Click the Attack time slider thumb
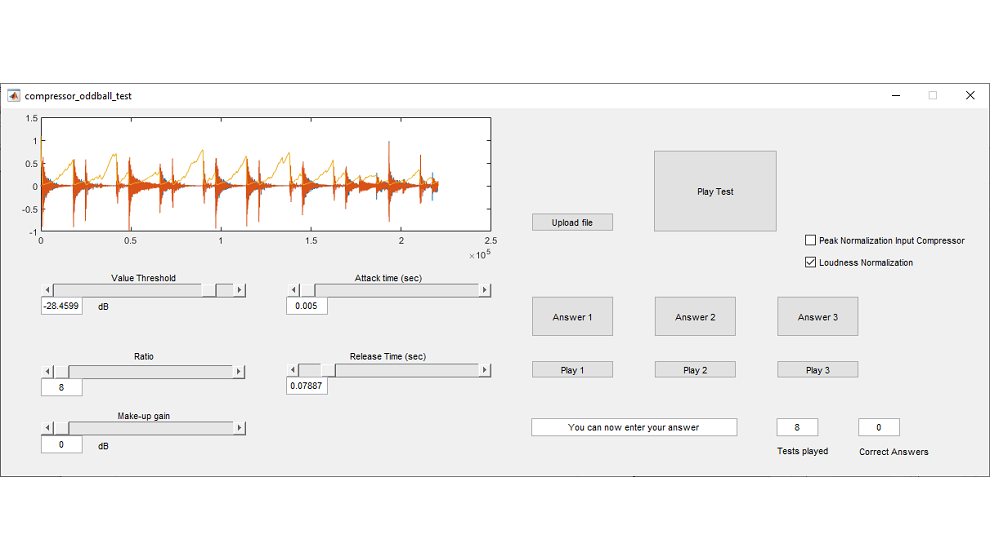This screenshot has height=560, width=990. (x=307, y=290)
